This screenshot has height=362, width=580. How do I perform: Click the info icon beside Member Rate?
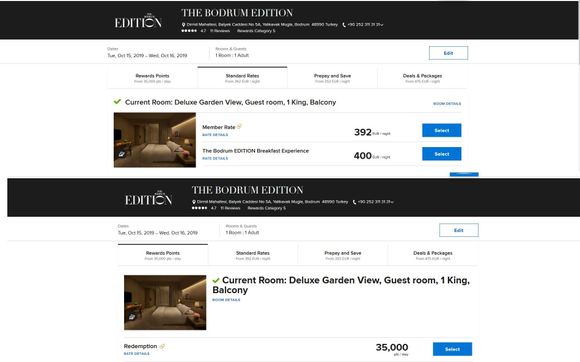(x=239, y=127)
